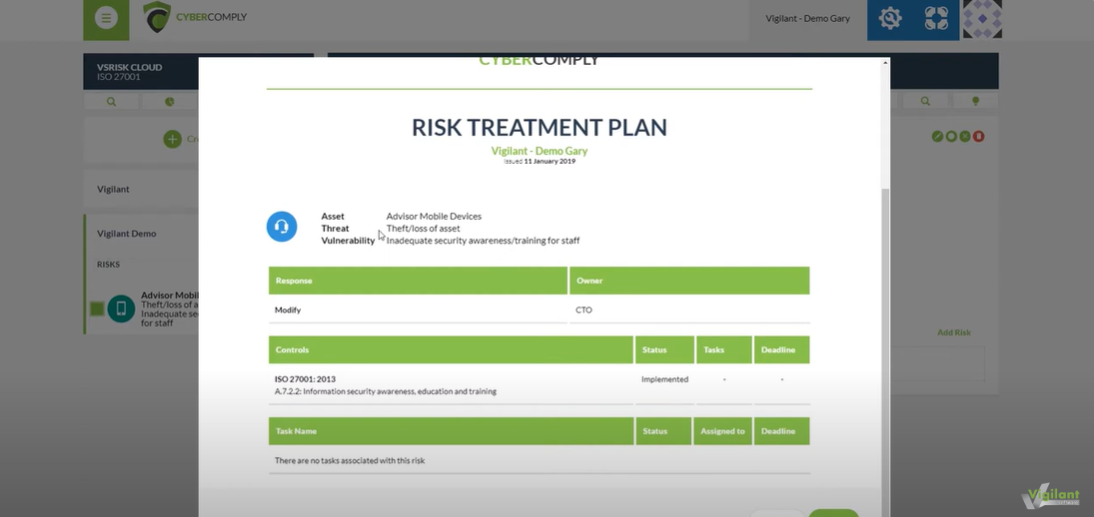The image size is (1094, 517).
Task: Click the Tasks column header
Action: click(724, 350)
